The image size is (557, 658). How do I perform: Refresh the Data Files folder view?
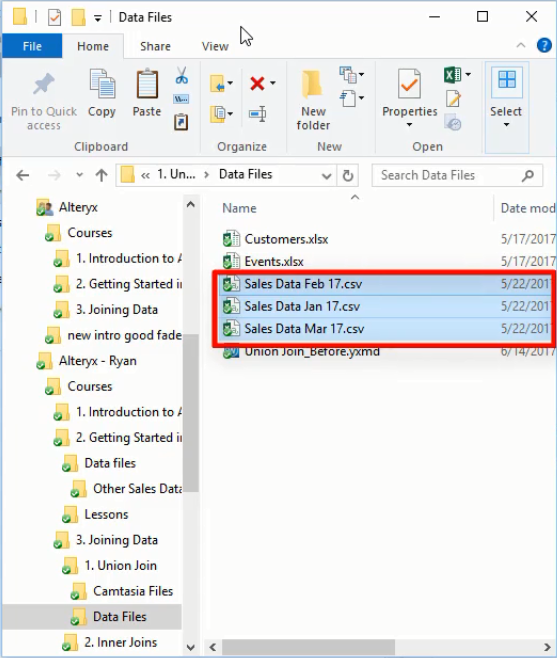[348, 175]
